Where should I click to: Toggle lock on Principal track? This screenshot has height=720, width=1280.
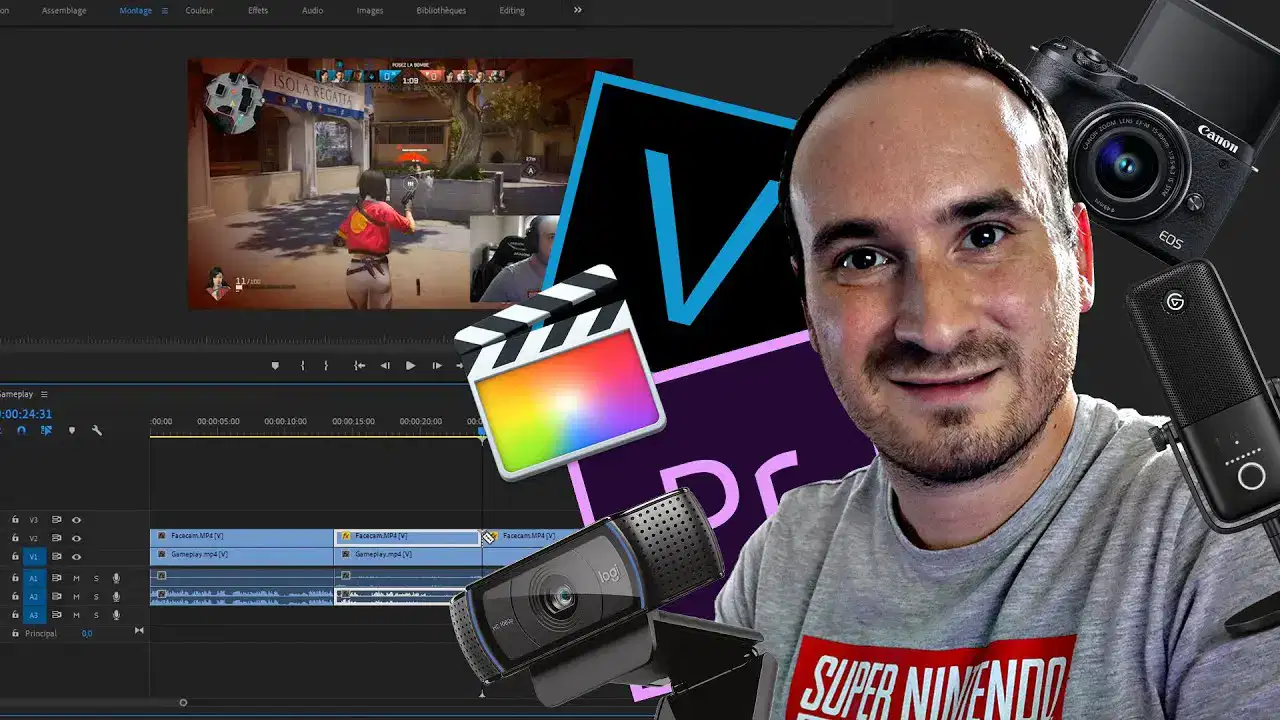point(15,633)
